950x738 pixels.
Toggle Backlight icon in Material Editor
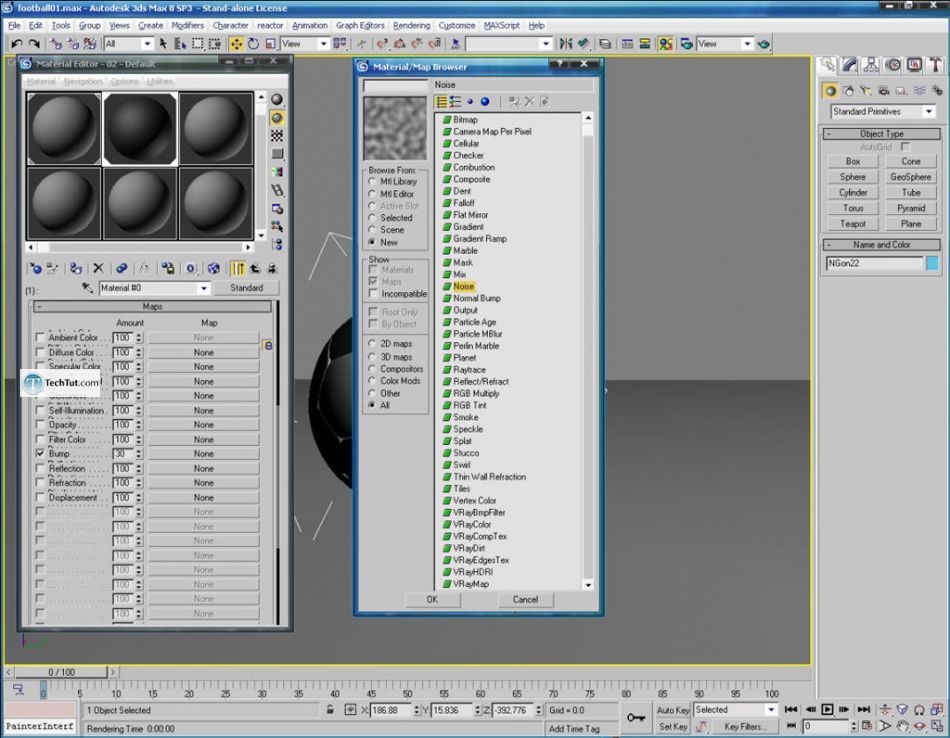pyautogui.click(x=277, y=118)
